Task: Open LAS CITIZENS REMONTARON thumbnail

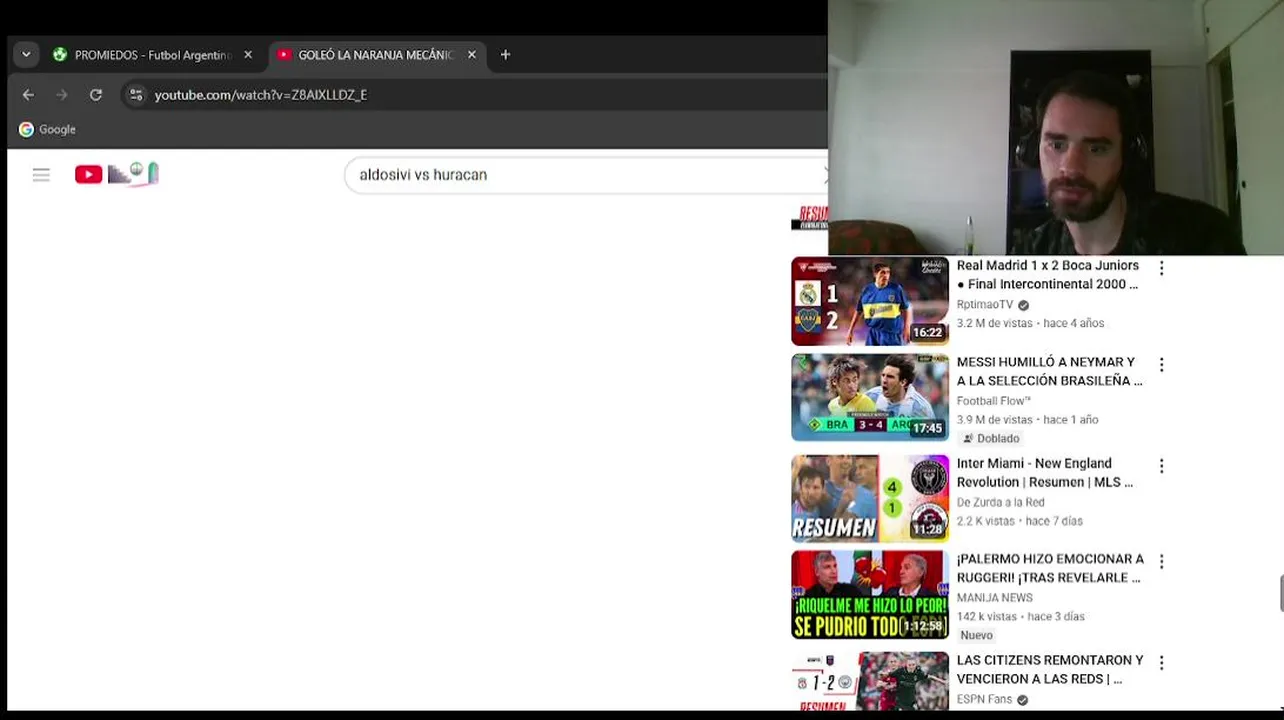Action: [870, 681]
